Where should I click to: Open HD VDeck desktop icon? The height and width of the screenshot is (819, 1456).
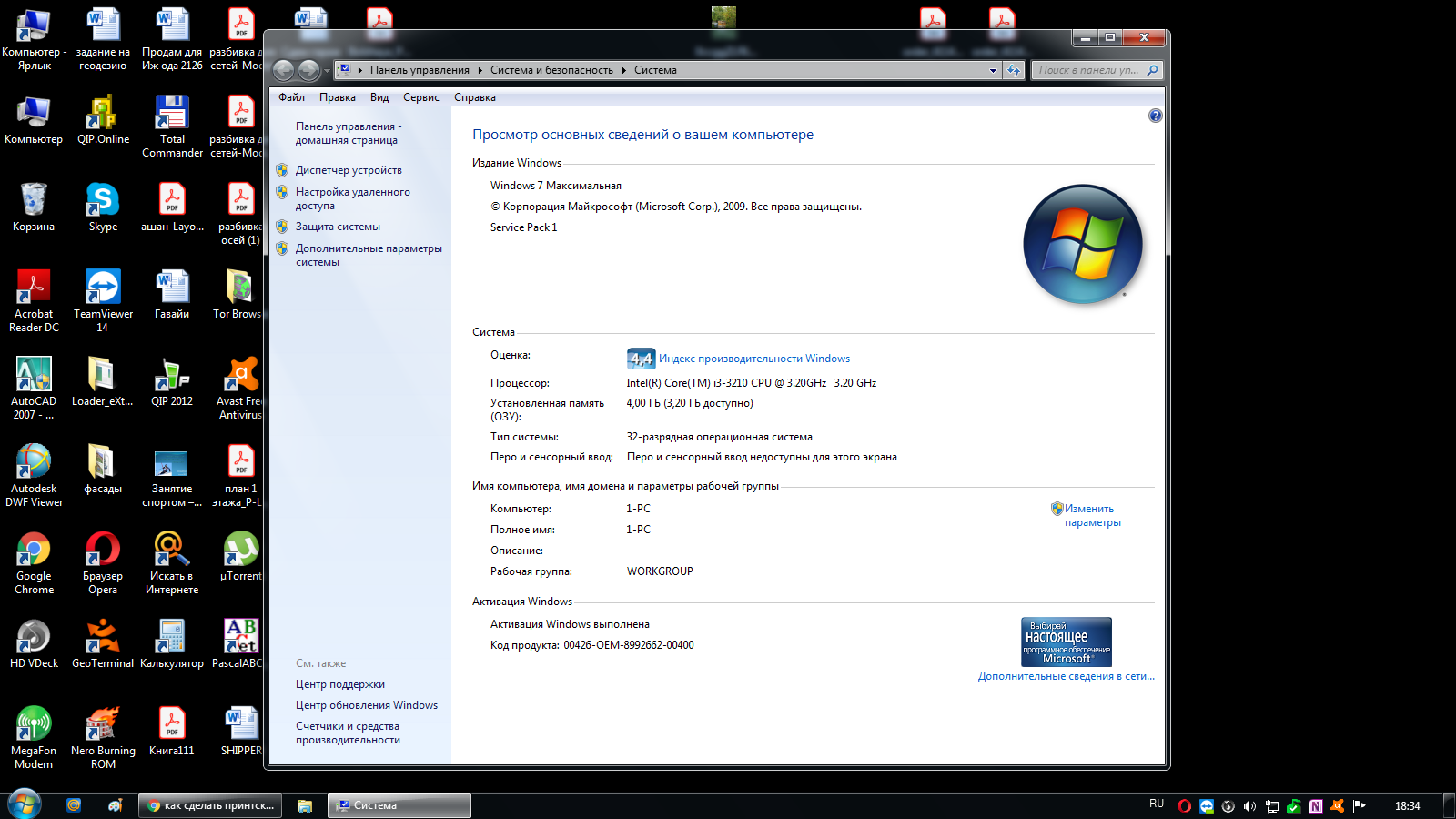point(34,644)
